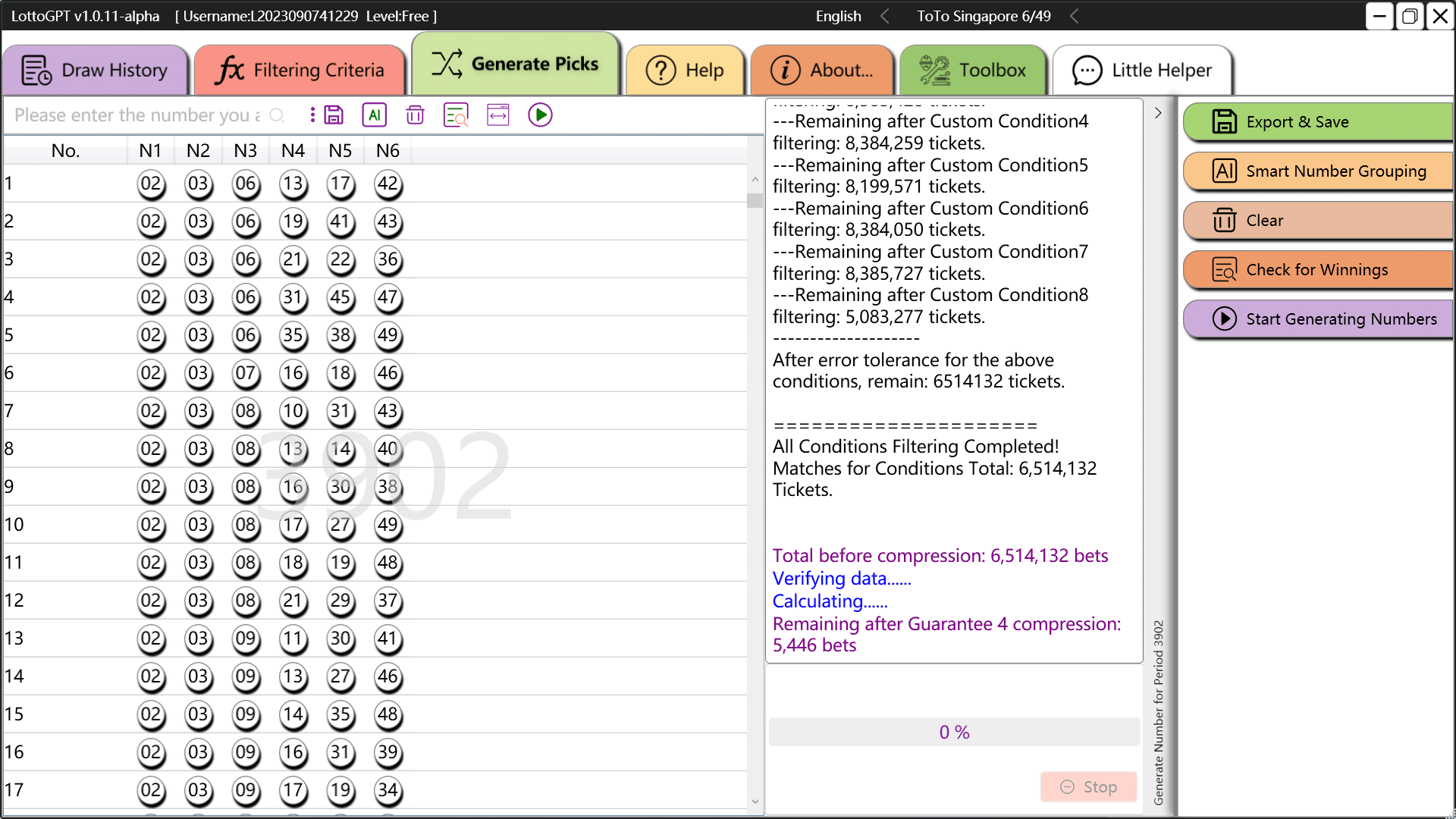This screenshot has width=1456, height=819.
Task: Click the trash icon in the toolbar
Action: (x=415, y=115)
